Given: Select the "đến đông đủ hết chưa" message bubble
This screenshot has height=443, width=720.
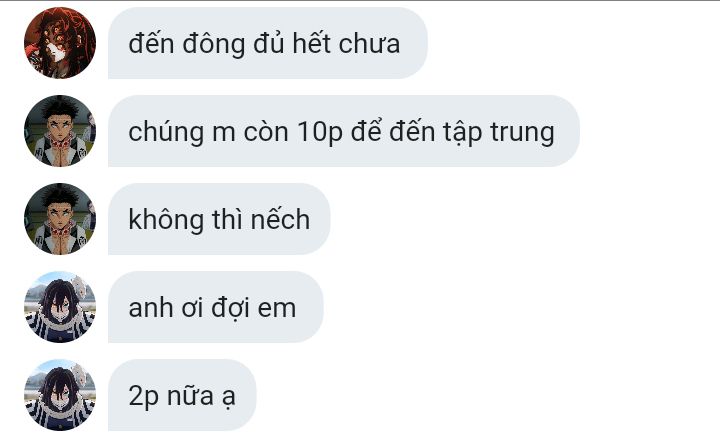Looking at the screenshot, I should [268, 43].
